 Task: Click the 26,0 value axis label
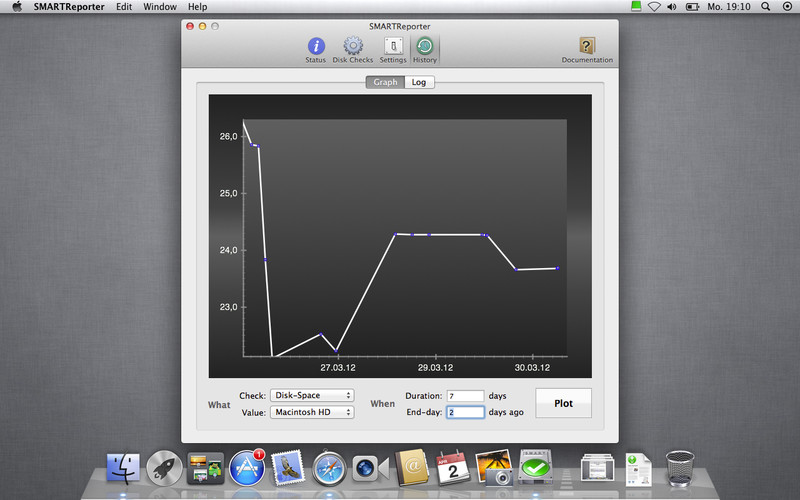(229, 136)
